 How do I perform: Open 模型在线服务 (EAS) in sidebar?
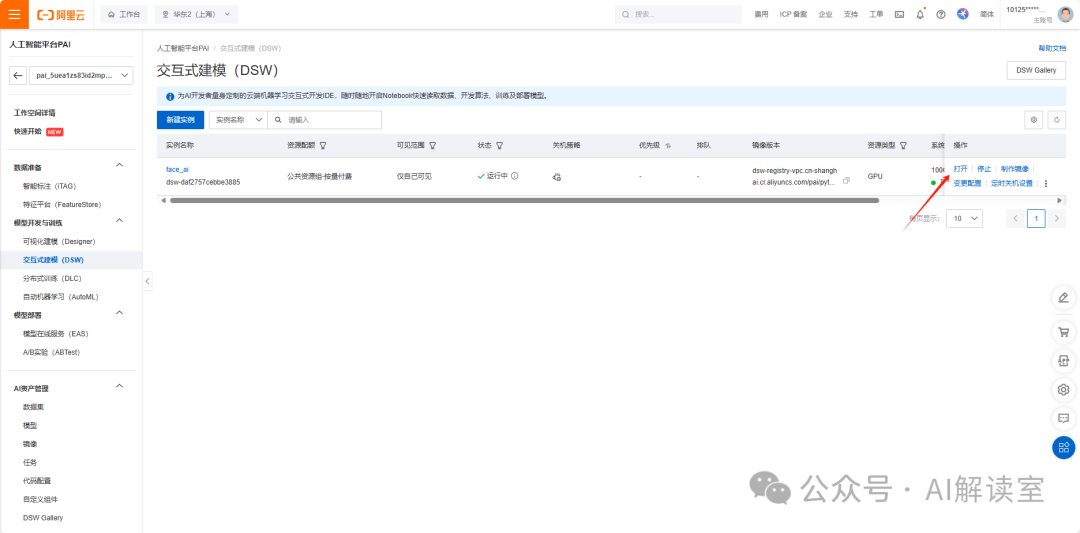point(55,333)
